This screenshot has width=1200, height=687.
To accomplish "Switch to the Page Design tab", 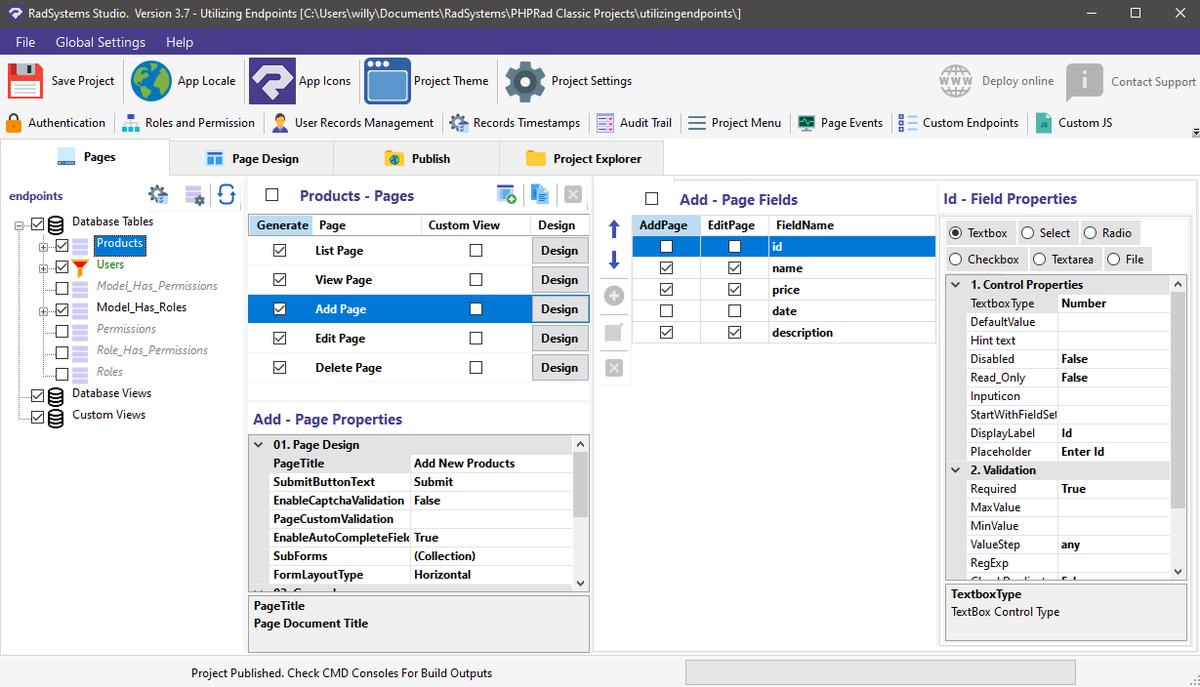I will pos(251,158).
